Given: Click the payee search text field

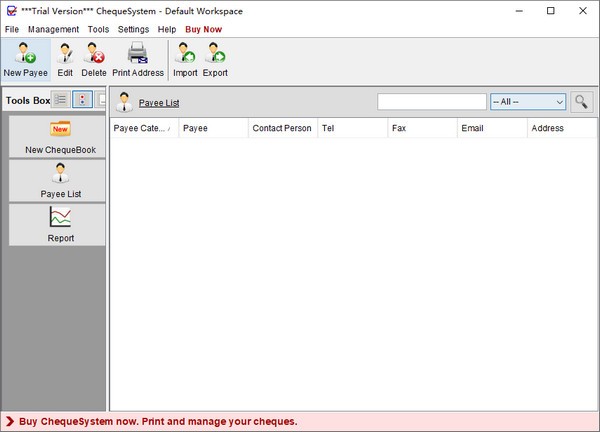Looking at the screenshot, I should 432,102.
